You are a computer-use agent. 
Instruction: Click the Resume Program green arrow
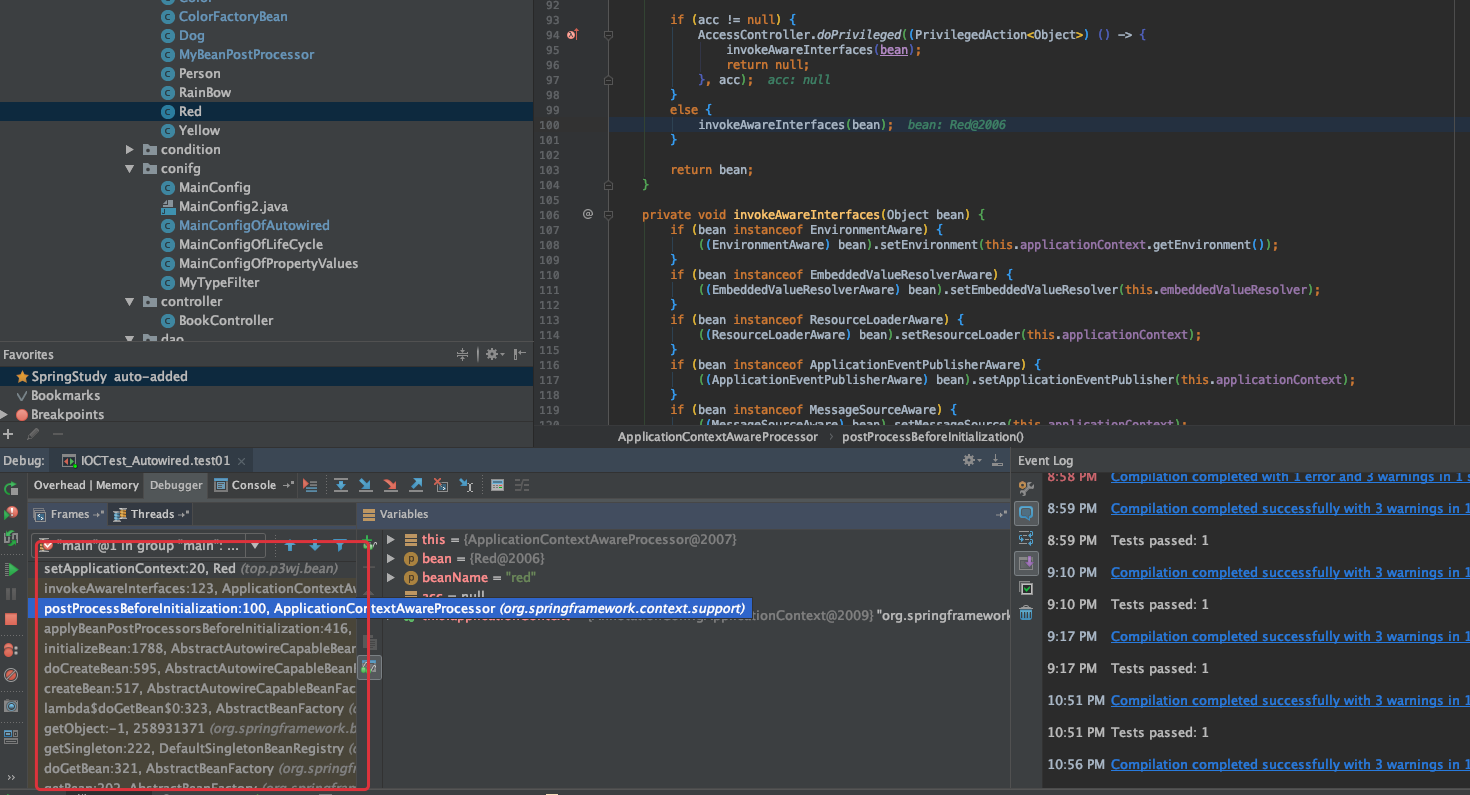pyautogui.click(x=11, y=569)
